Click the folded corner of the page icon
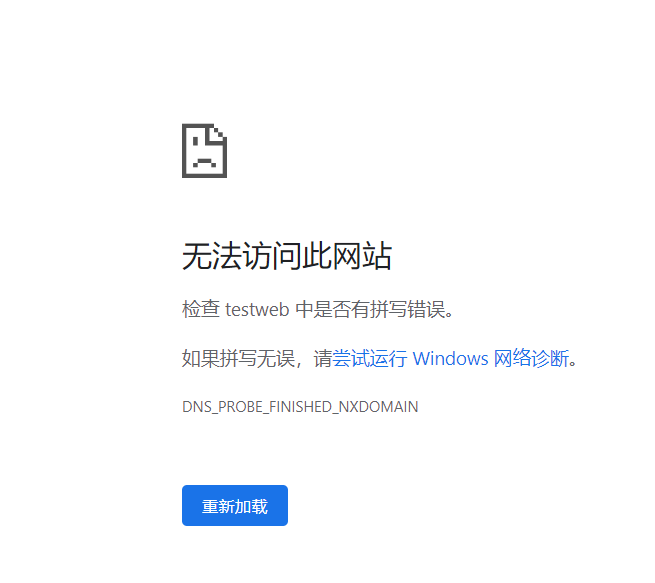The height and width of the screenshot is (583, 655). (x=220, y=134)
